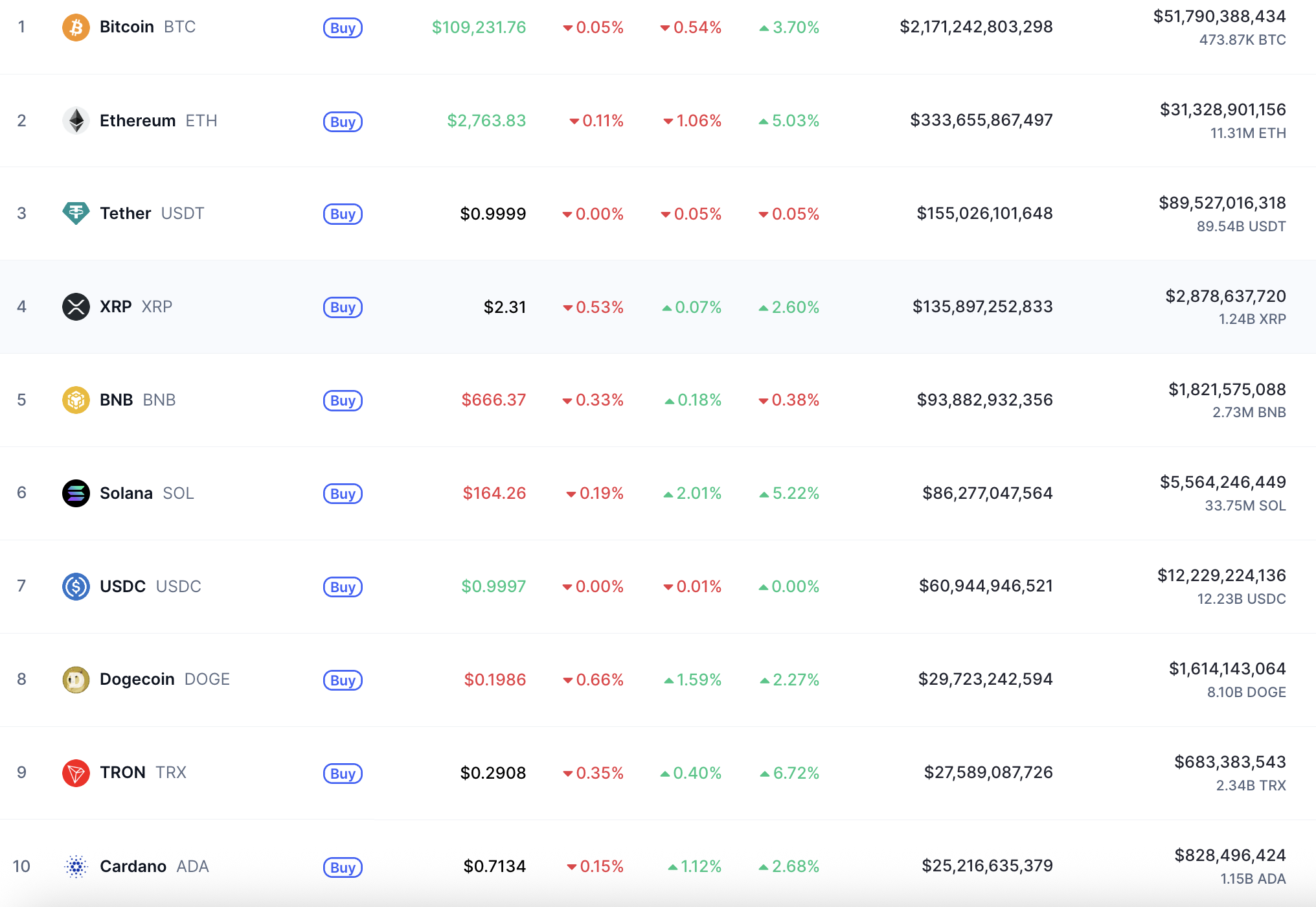Image resolution: width=1316 pixels, height=907 pixels.
Task: Click the XRP logo icon
Action: (76, 306)
